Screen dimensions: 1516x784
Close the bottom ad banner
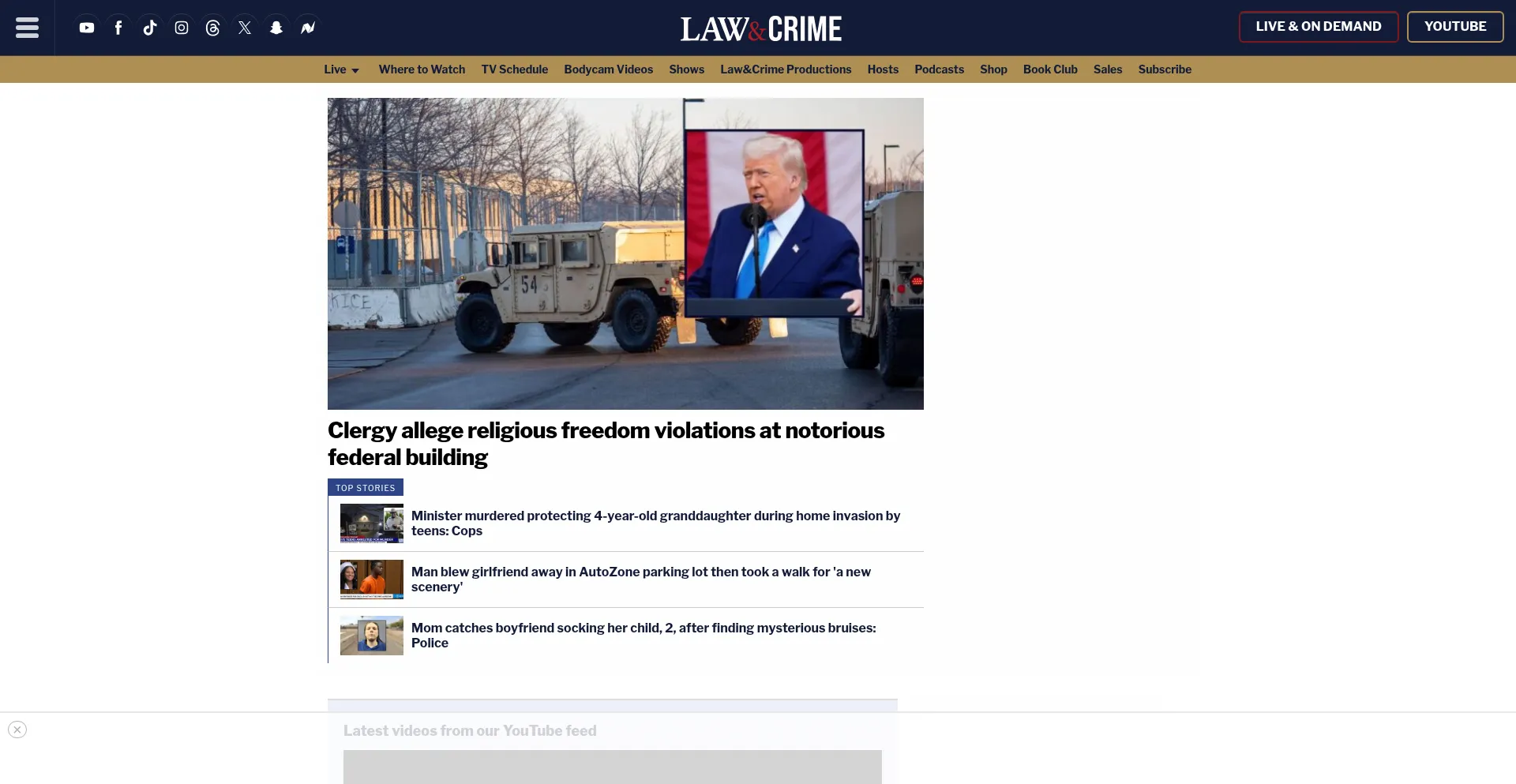pos(17,730)
